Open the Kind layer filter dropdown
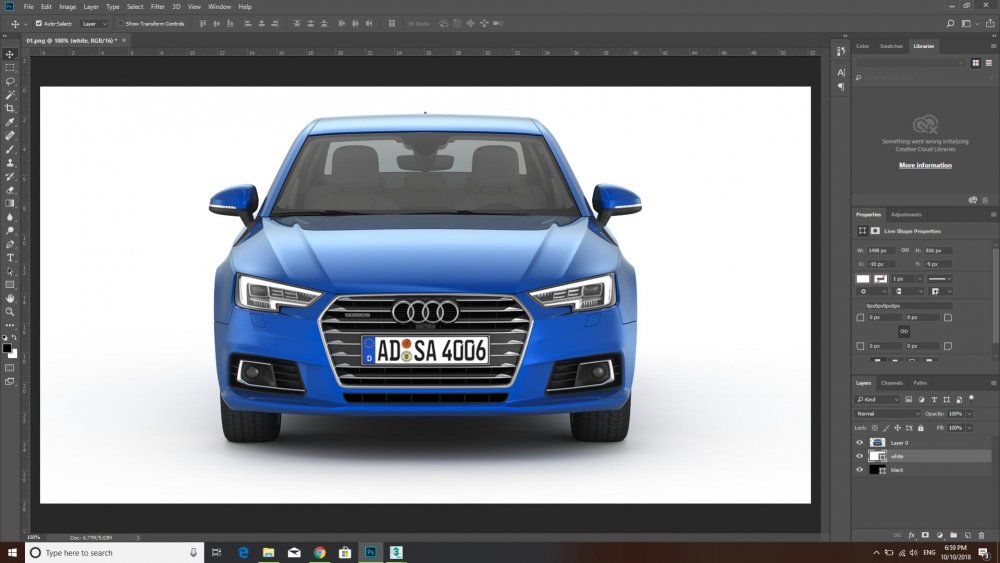The image size is (1000, 563). [x=880, y=399]
